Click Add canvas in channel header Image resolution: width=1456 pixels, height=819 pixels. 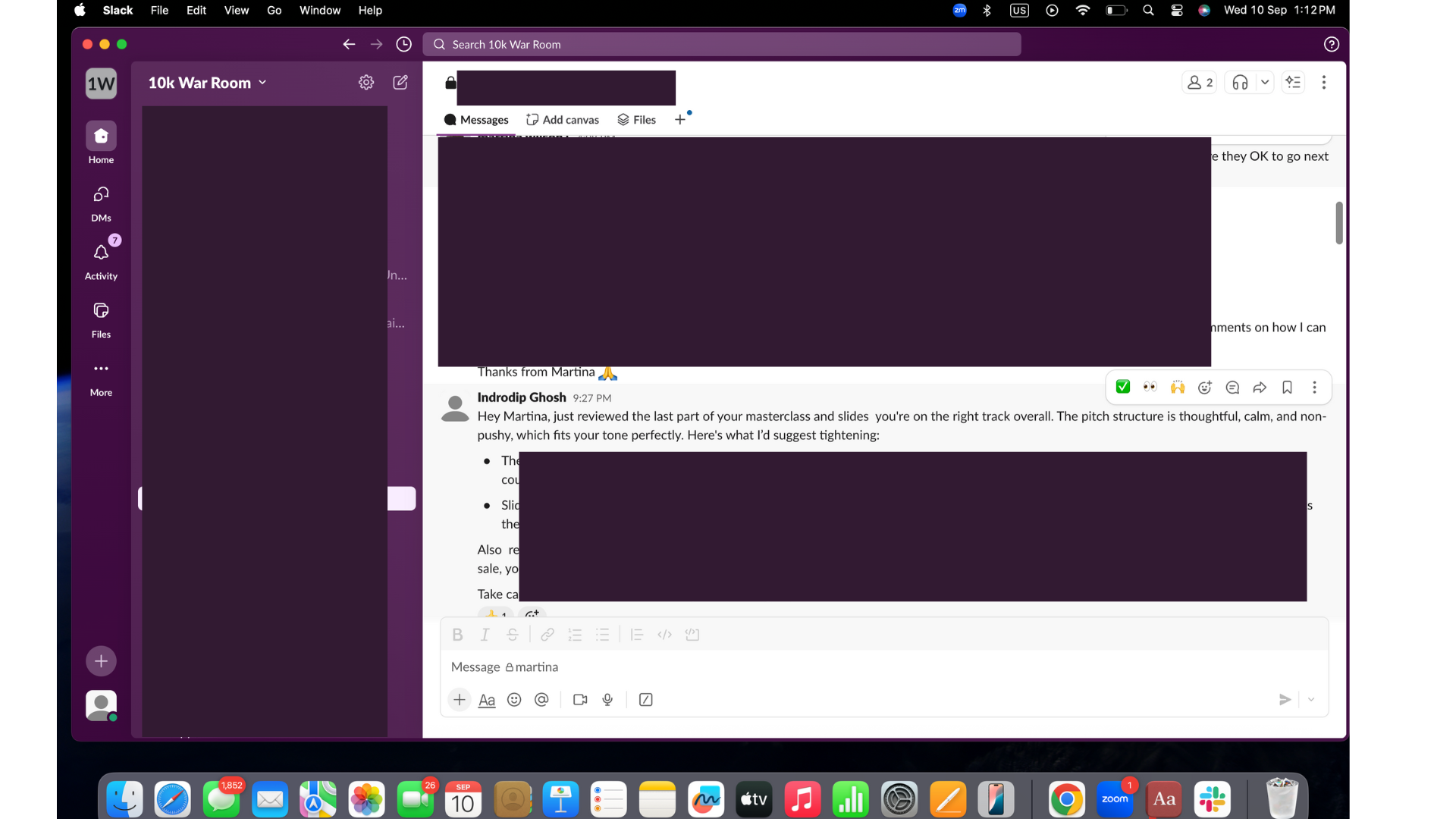click(563, 120)
